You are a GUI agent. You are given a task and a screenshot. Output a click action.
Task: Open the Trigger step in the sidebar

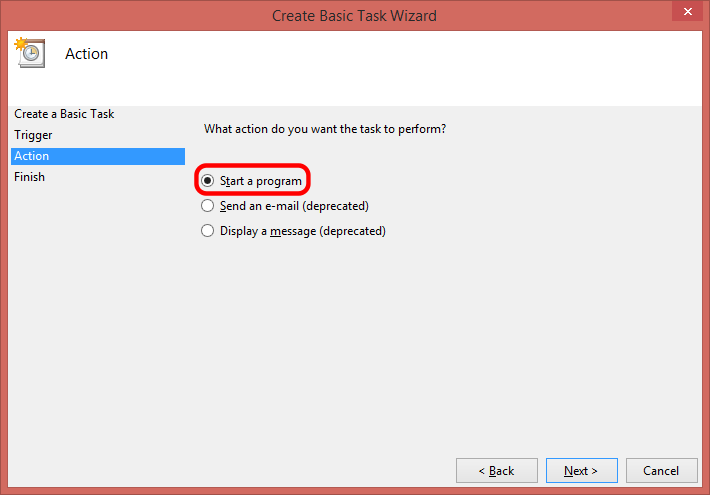(33, 135)
